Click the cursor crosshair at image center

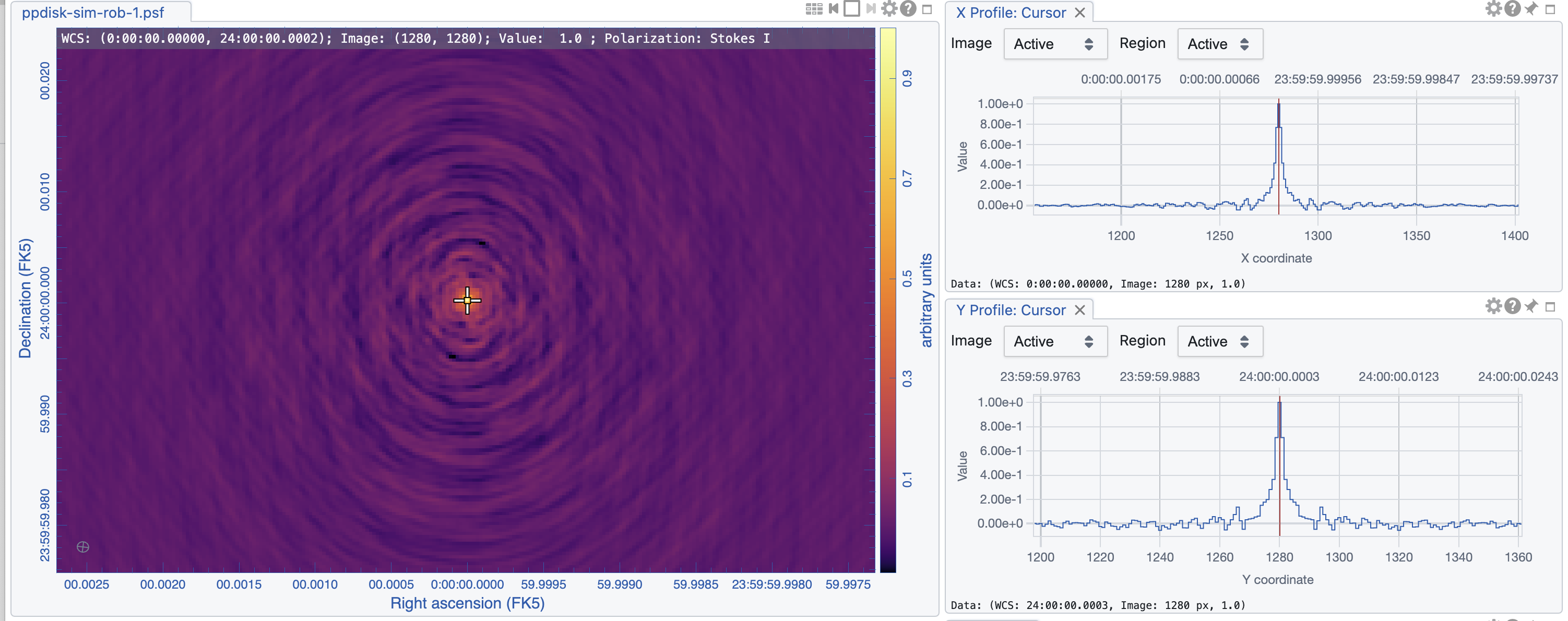point(468,300)
